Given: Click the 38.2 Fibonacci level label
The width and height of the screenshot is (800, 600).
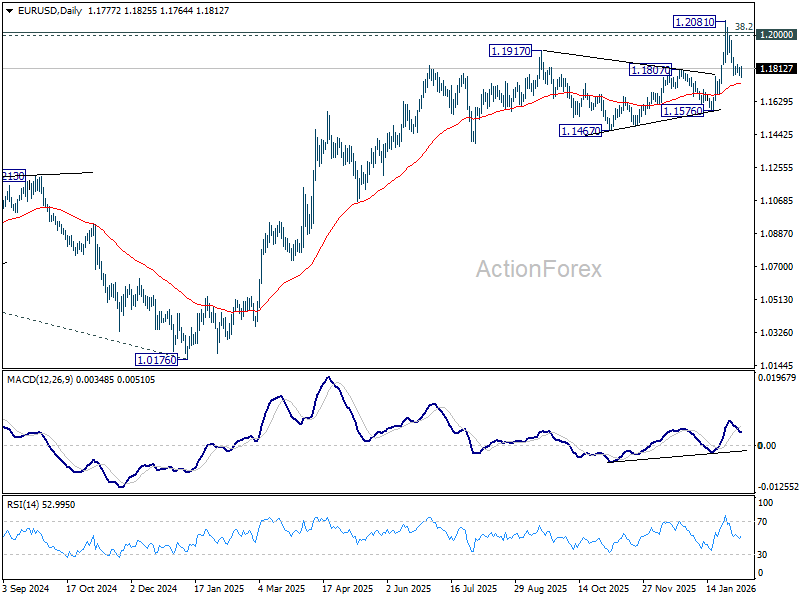Looking at the screenshot, I should 743,27.
